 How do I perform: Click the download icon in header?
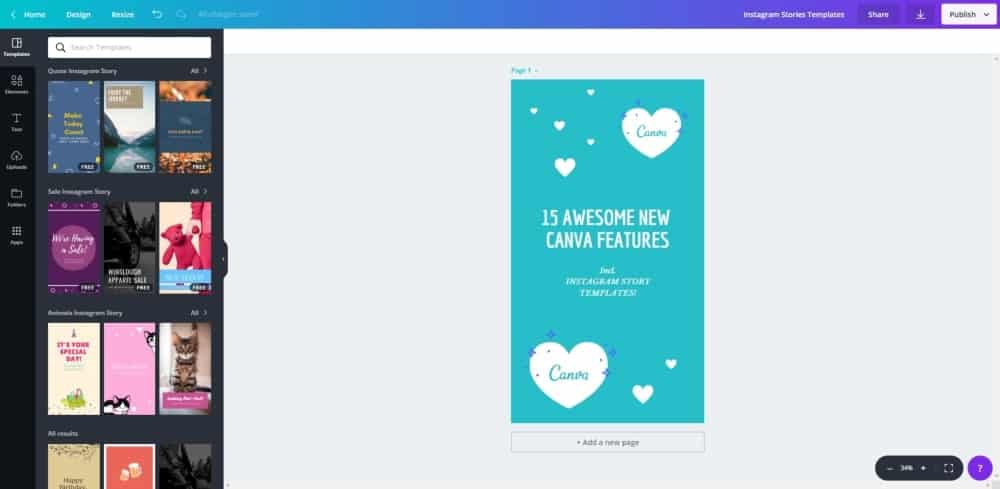tap(920, 14)
